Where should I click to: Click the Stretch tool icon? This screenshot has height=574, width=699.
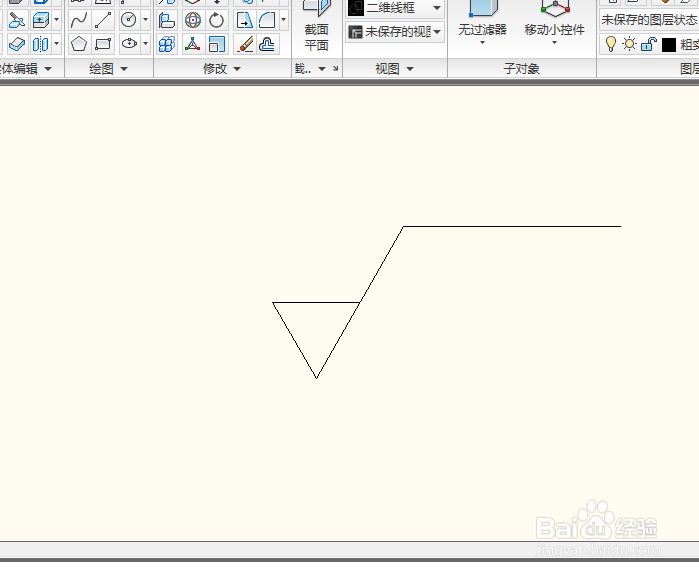pyautogui.click(x=244, y=20)
